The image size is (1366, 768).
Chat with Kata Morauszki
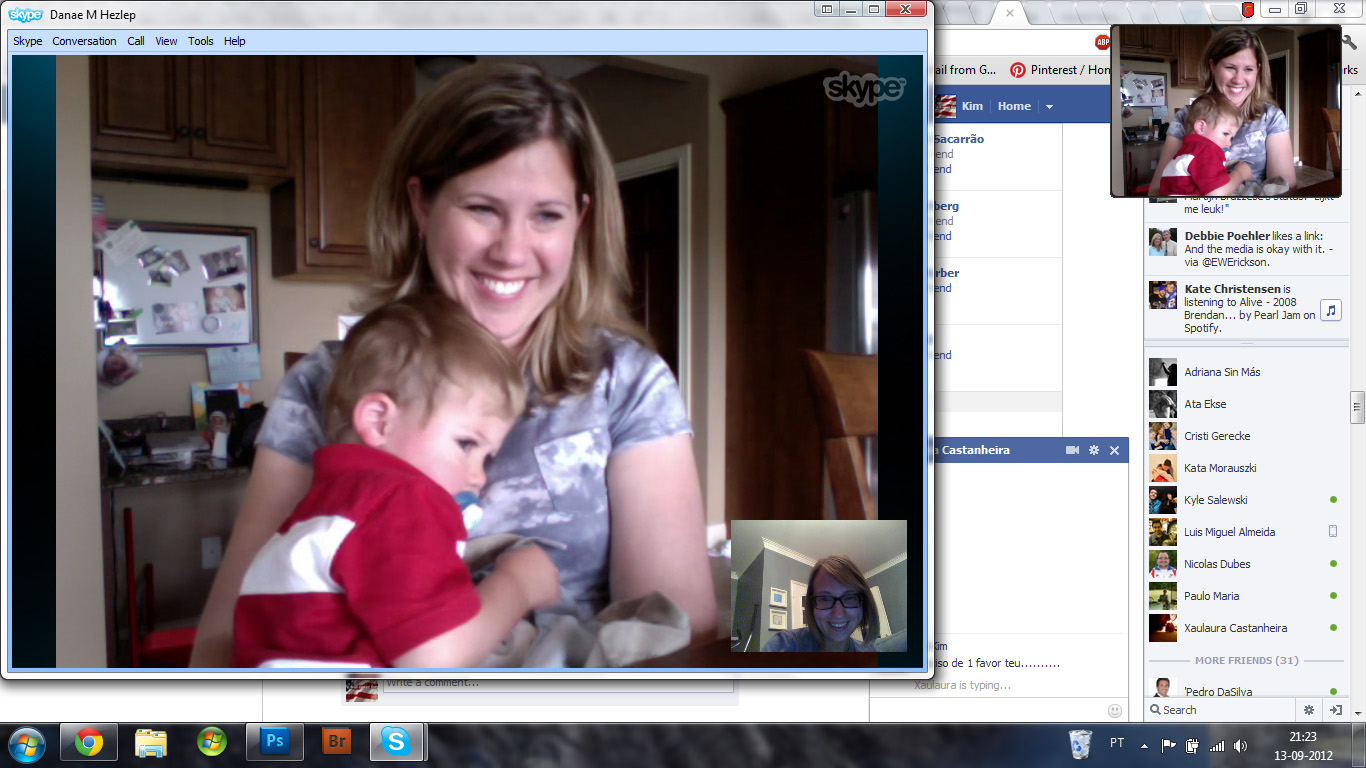click(1245, 468)
